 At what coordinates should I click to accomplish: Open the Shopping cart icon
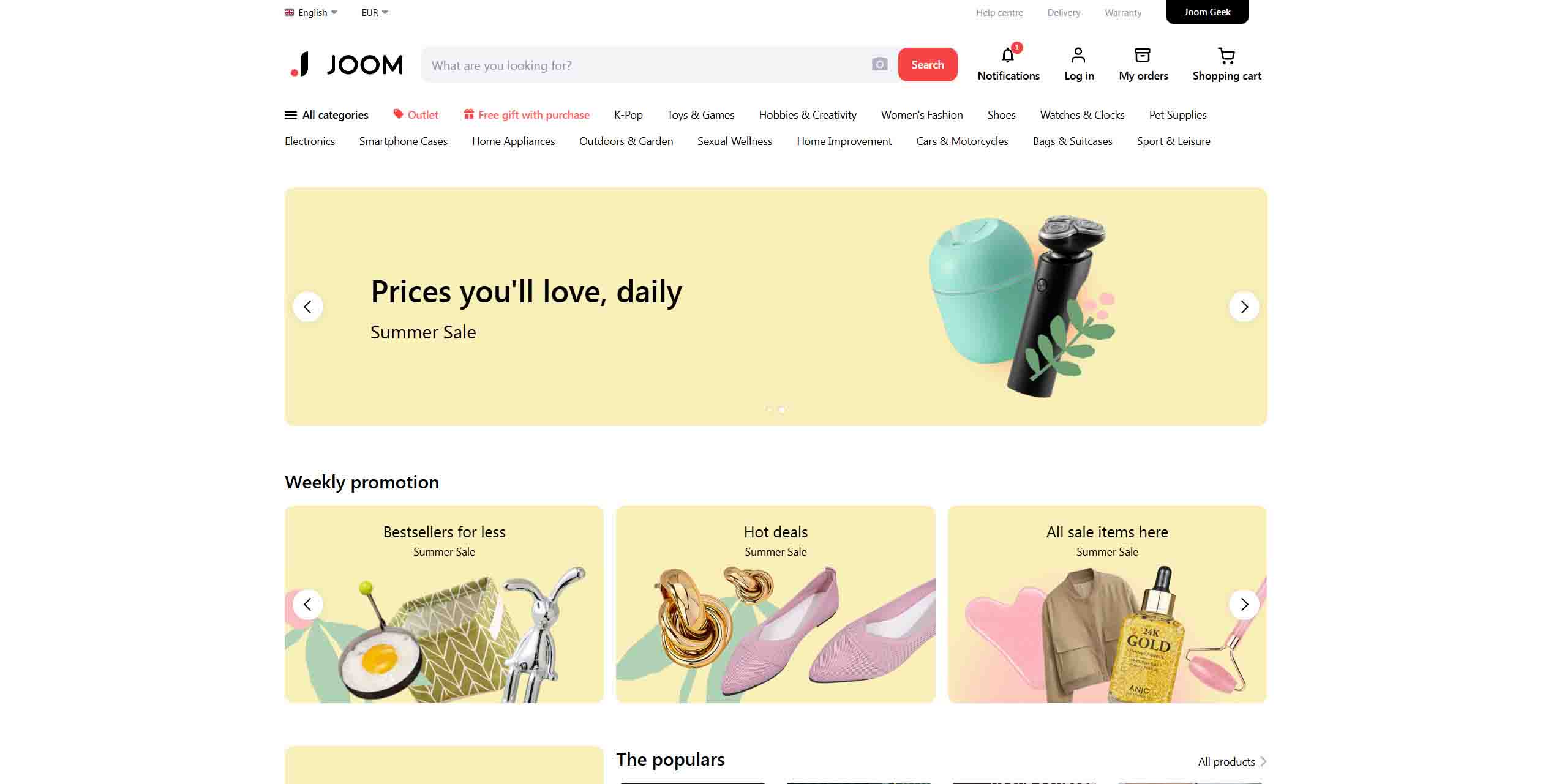click(1226, 56)
